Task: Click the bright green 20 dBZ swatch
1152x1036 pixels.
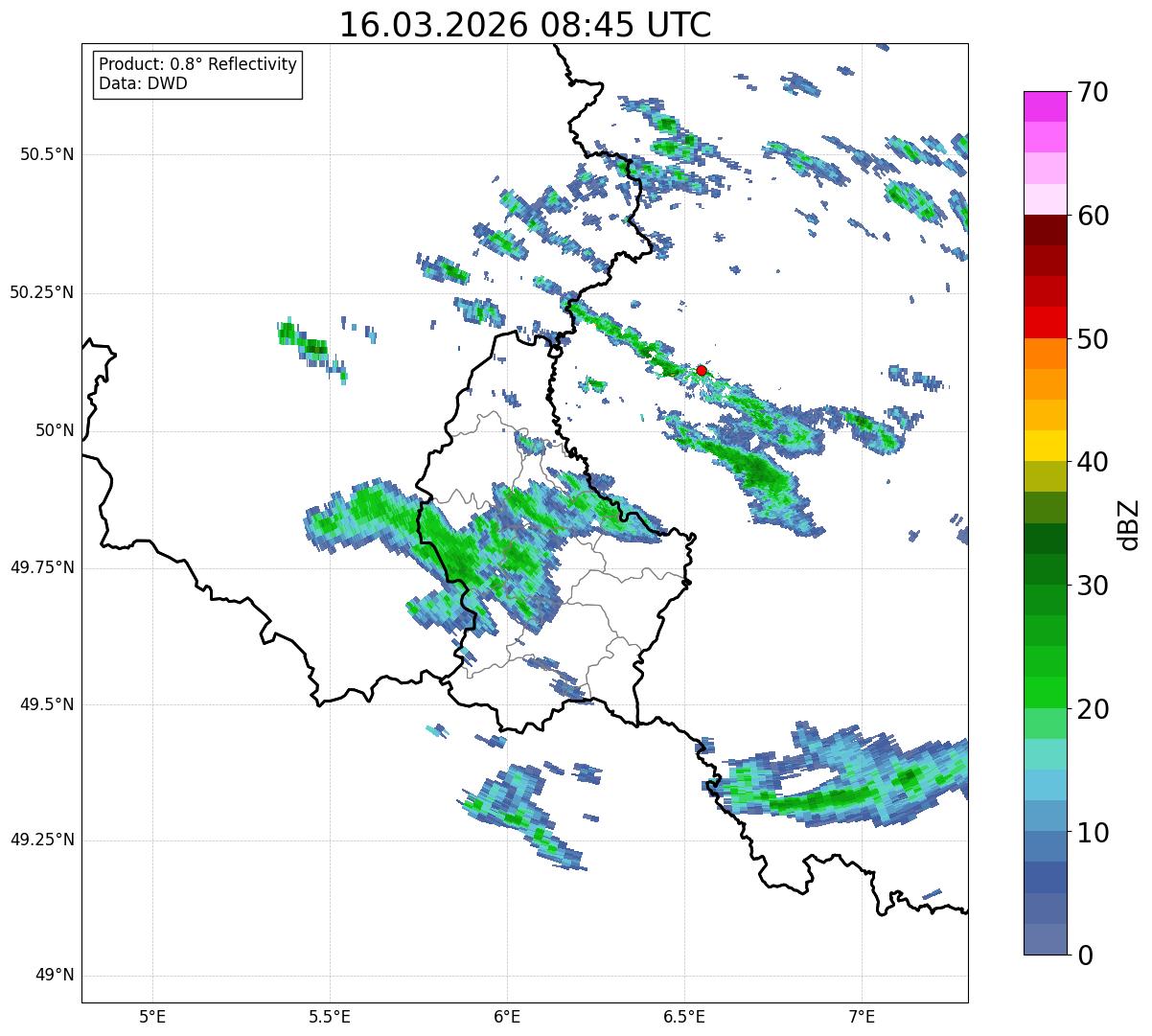Action: point(1045,693)
